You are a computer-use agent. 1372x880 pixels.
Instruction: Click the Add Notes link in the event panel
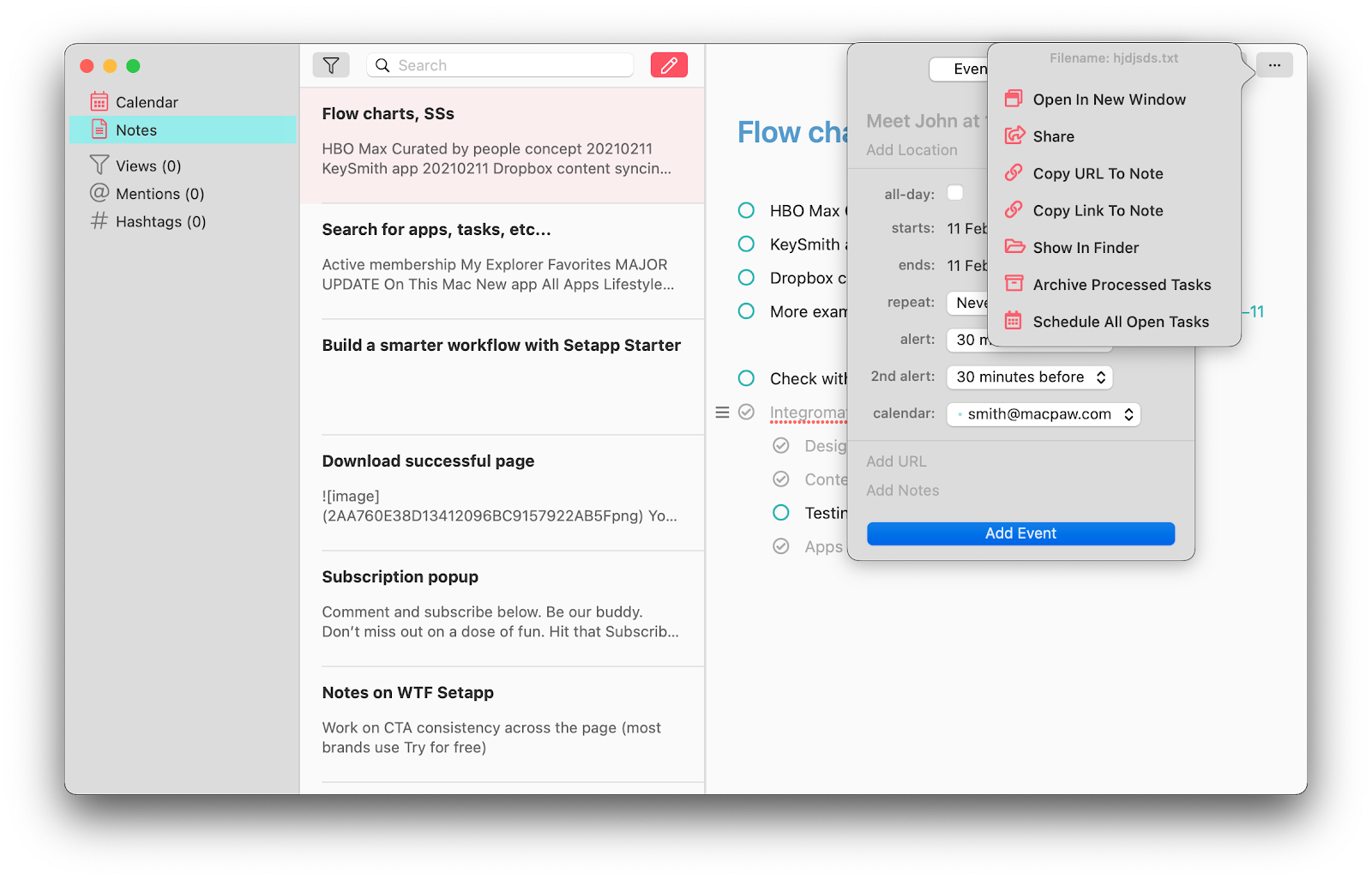[903, 490]
